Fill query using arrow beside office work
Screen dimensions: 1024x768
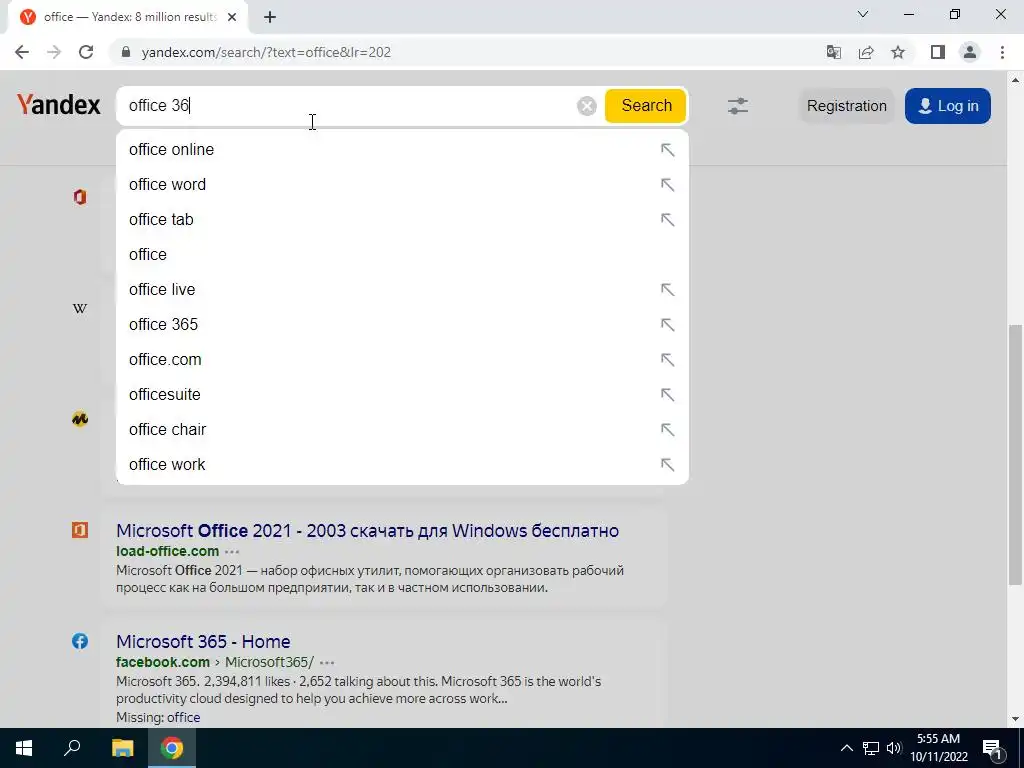pos(667,464)
